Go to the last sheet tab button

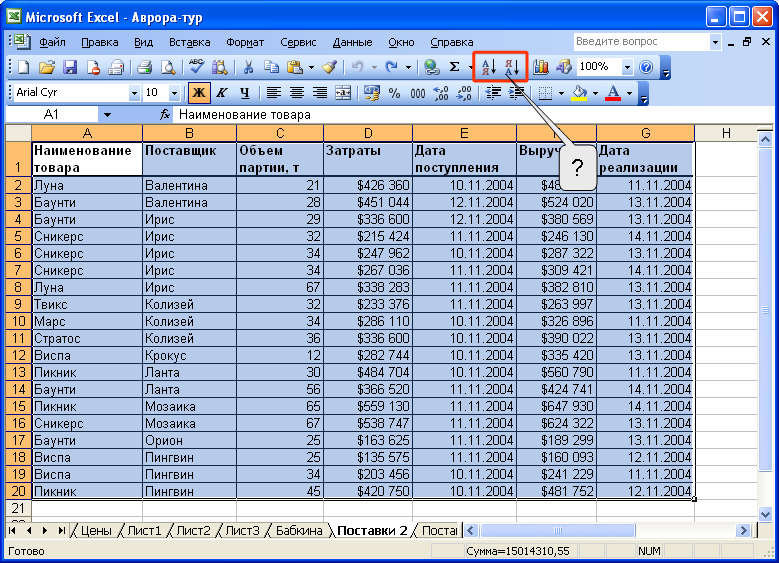coord(62,531)
